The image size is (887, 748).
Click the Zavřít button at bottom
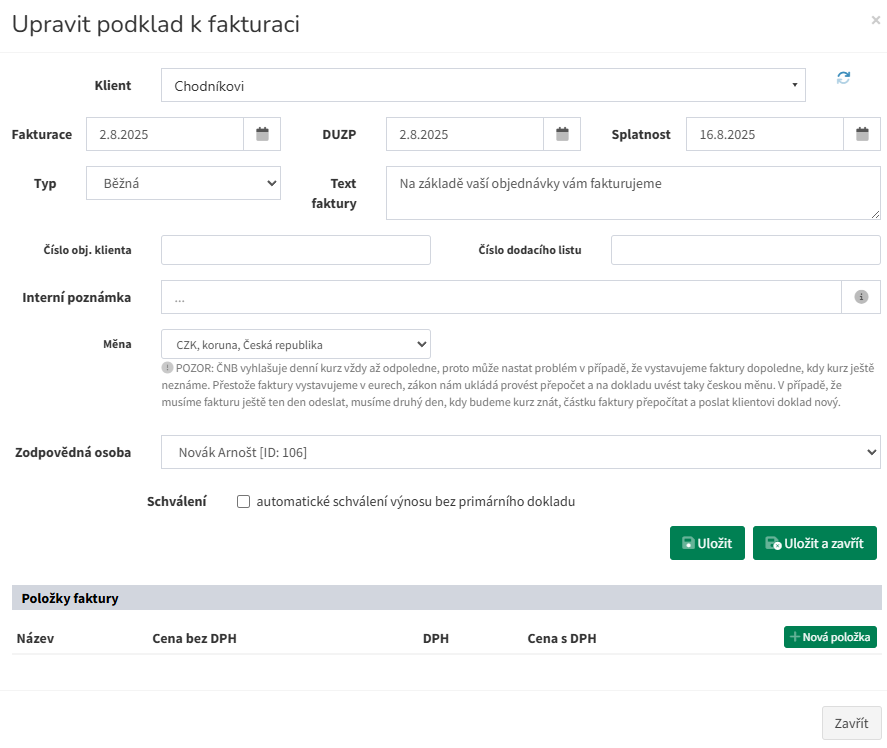coord(851,723)
